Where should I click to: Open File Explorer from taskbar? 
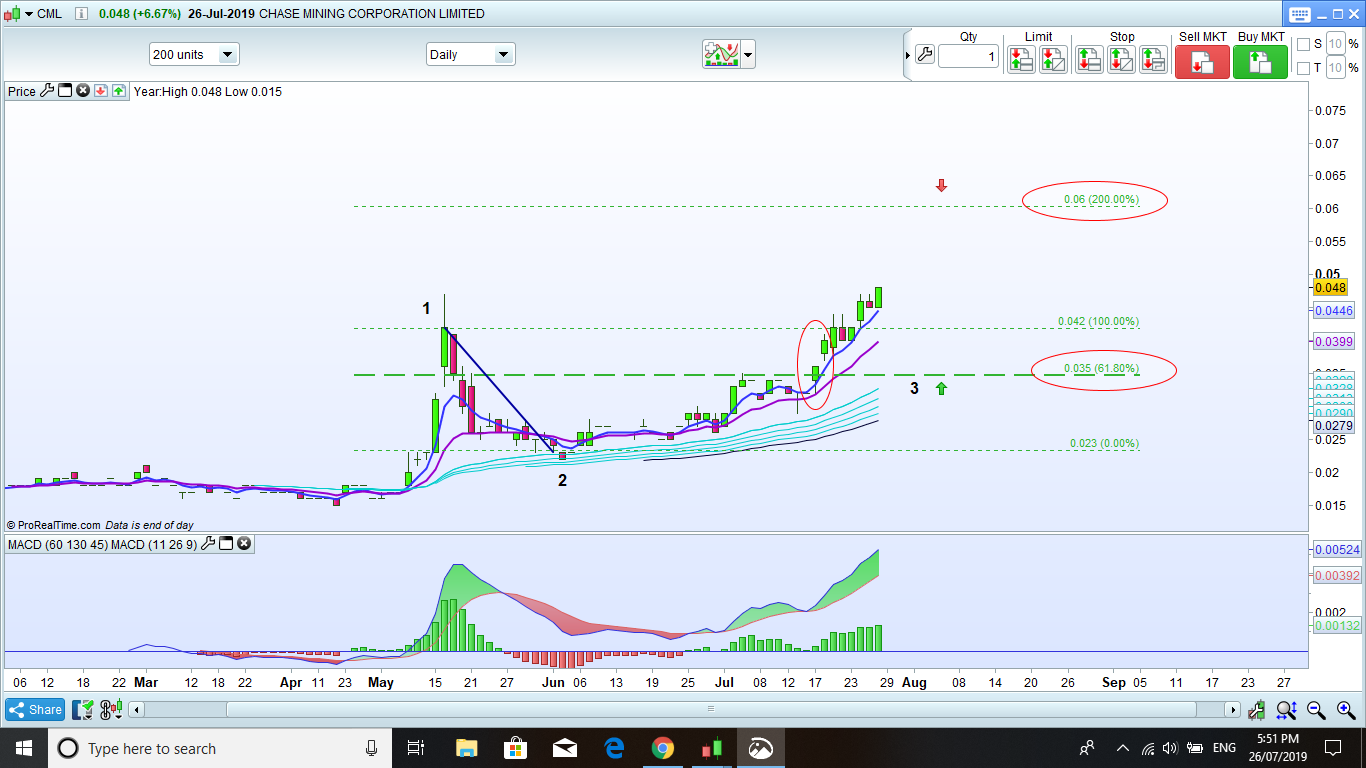(467, 748)
